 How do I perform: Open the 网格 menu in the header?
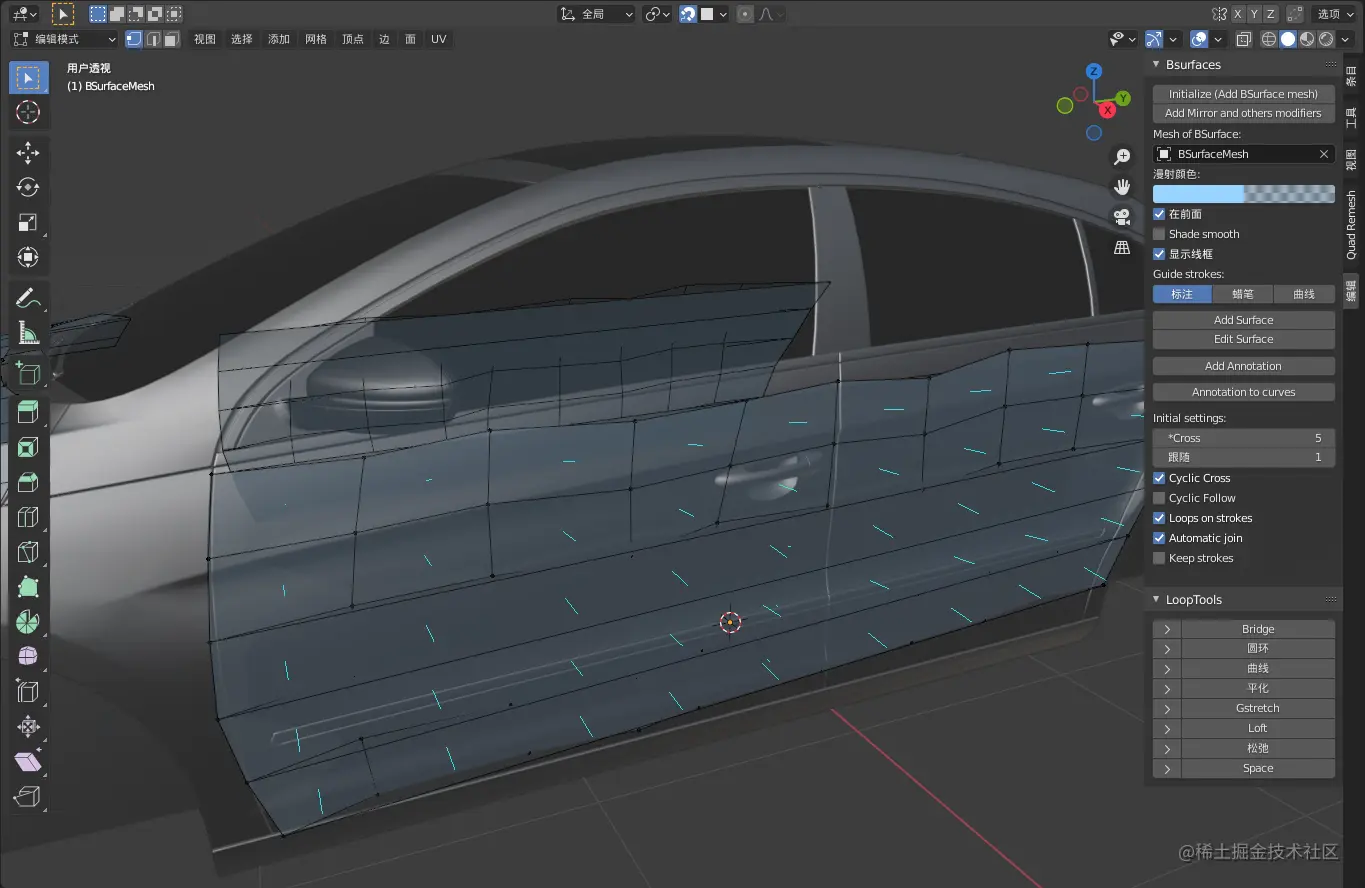pos(315,39)
